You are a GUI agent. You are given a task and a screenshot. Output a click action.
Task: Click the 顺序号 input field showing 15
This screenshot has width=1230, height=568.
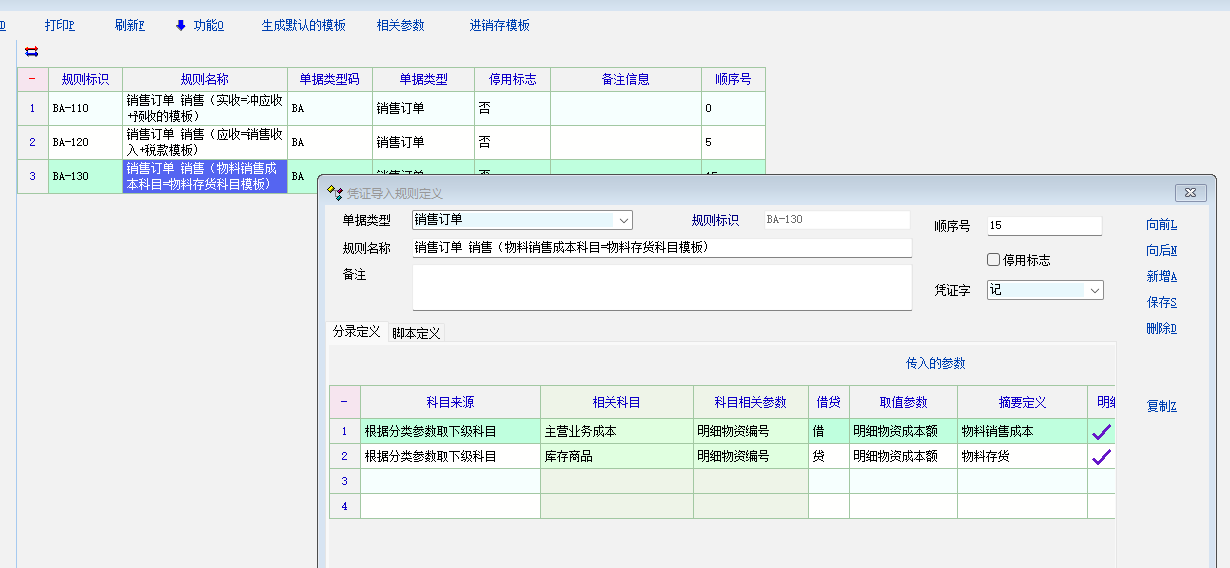point(1044,226)
